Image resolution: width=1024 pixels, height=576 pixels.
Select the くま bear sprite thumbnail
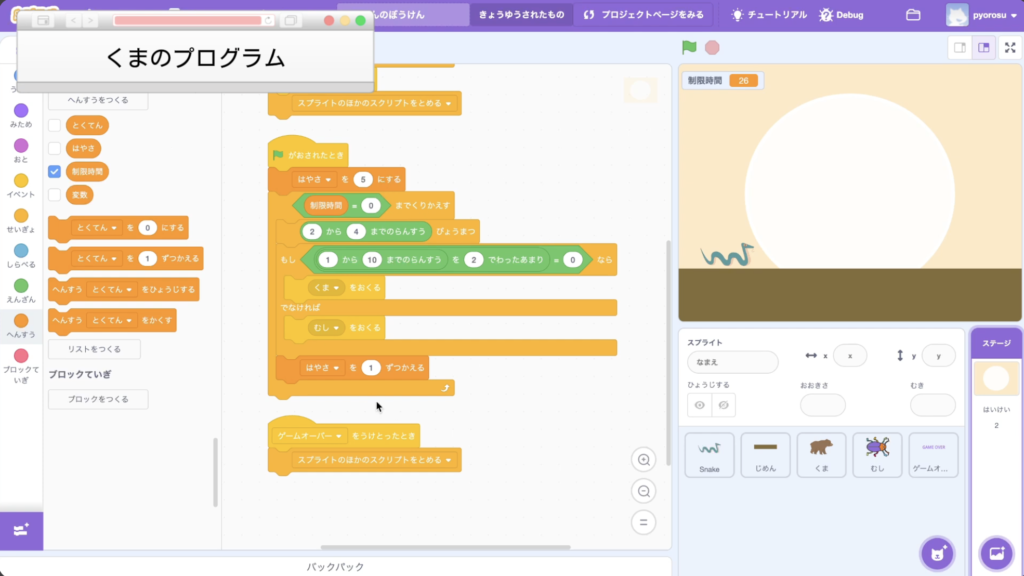pos(821,454)
